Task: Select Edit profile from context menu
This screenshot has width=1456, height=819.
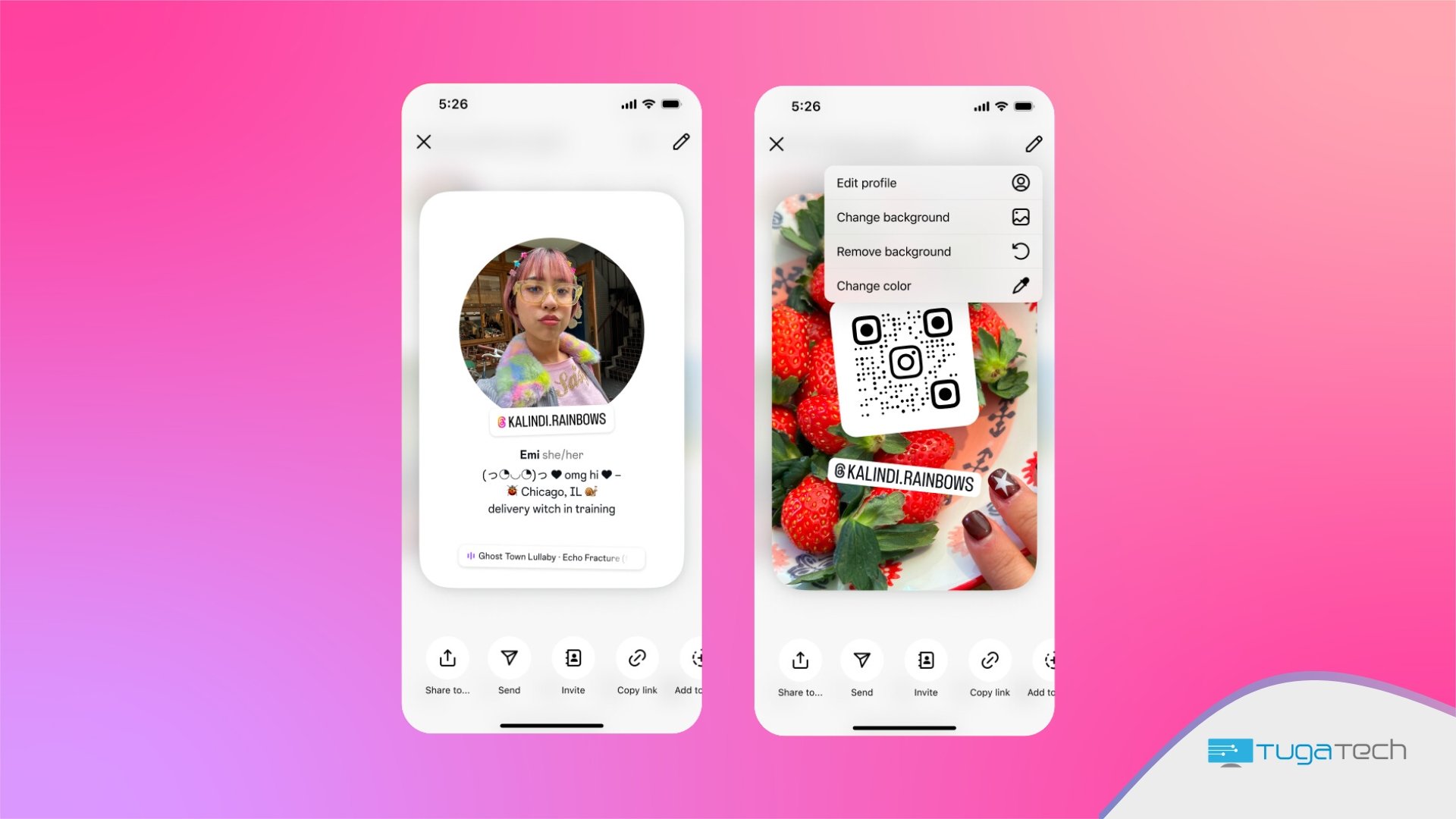Action: click(930, 183)
